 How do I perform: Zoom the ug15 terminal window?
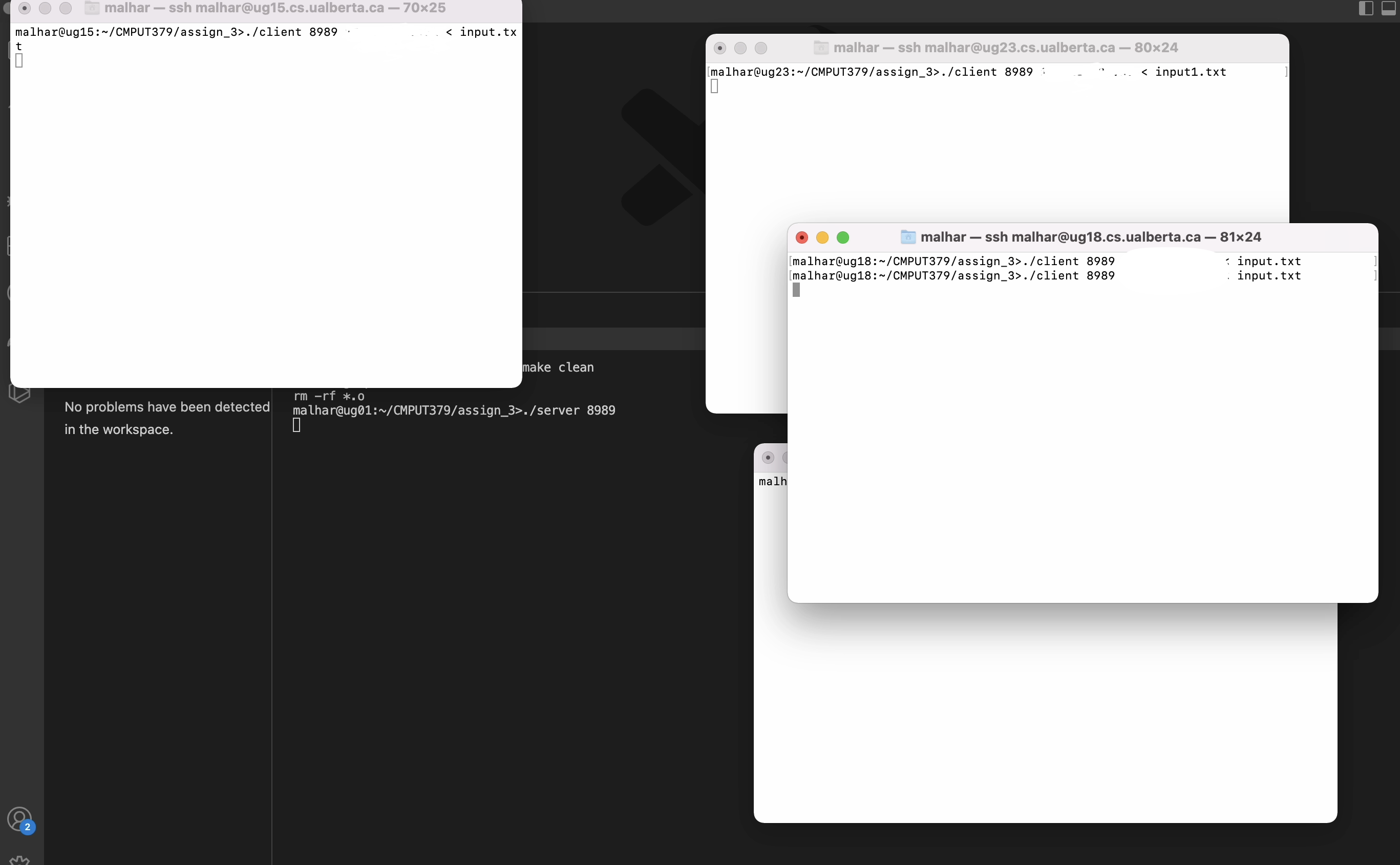click(x=66, y=8)
